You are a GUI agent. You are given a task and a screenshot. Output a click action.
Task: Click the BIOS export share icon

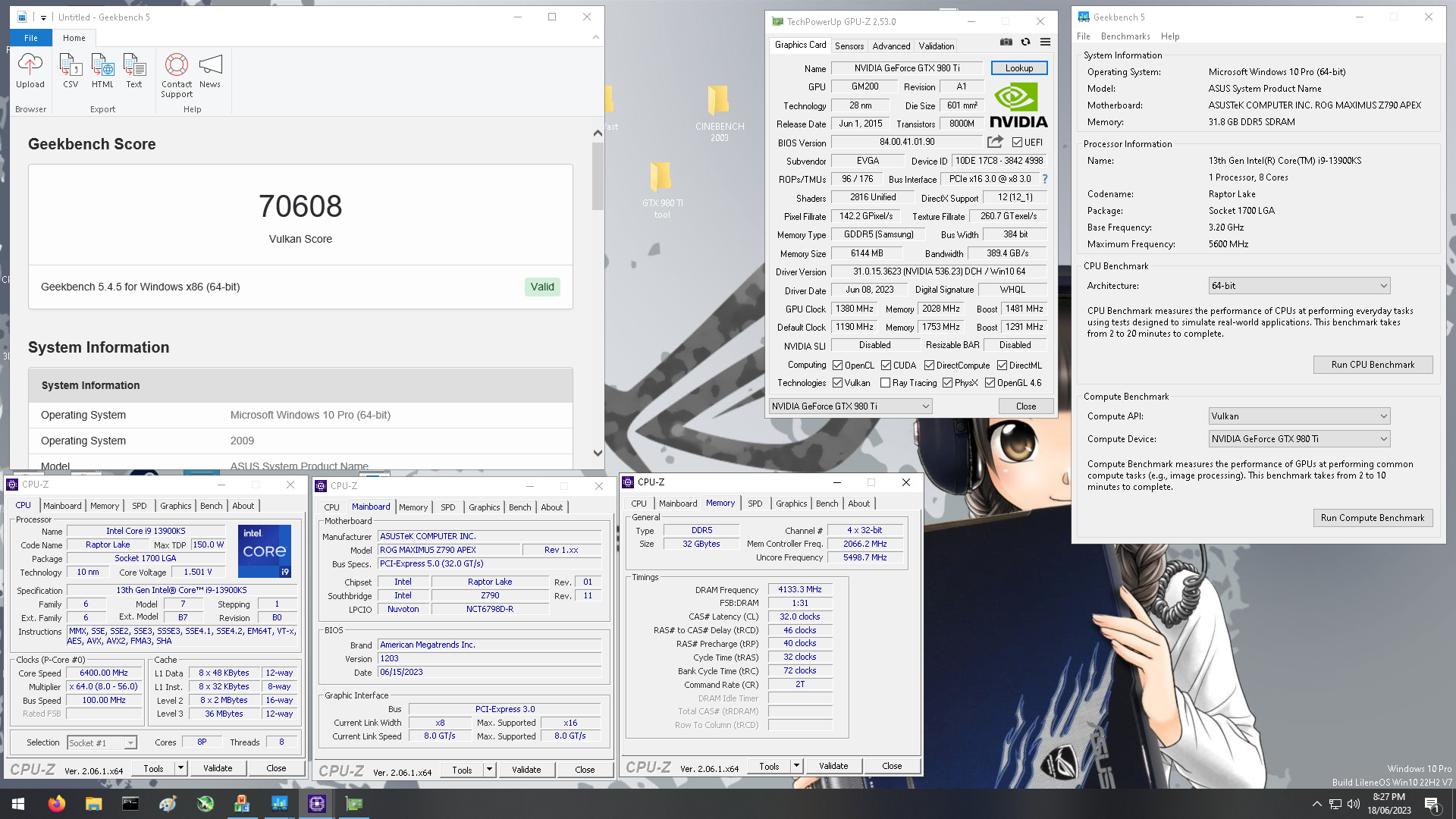(995, 142)
